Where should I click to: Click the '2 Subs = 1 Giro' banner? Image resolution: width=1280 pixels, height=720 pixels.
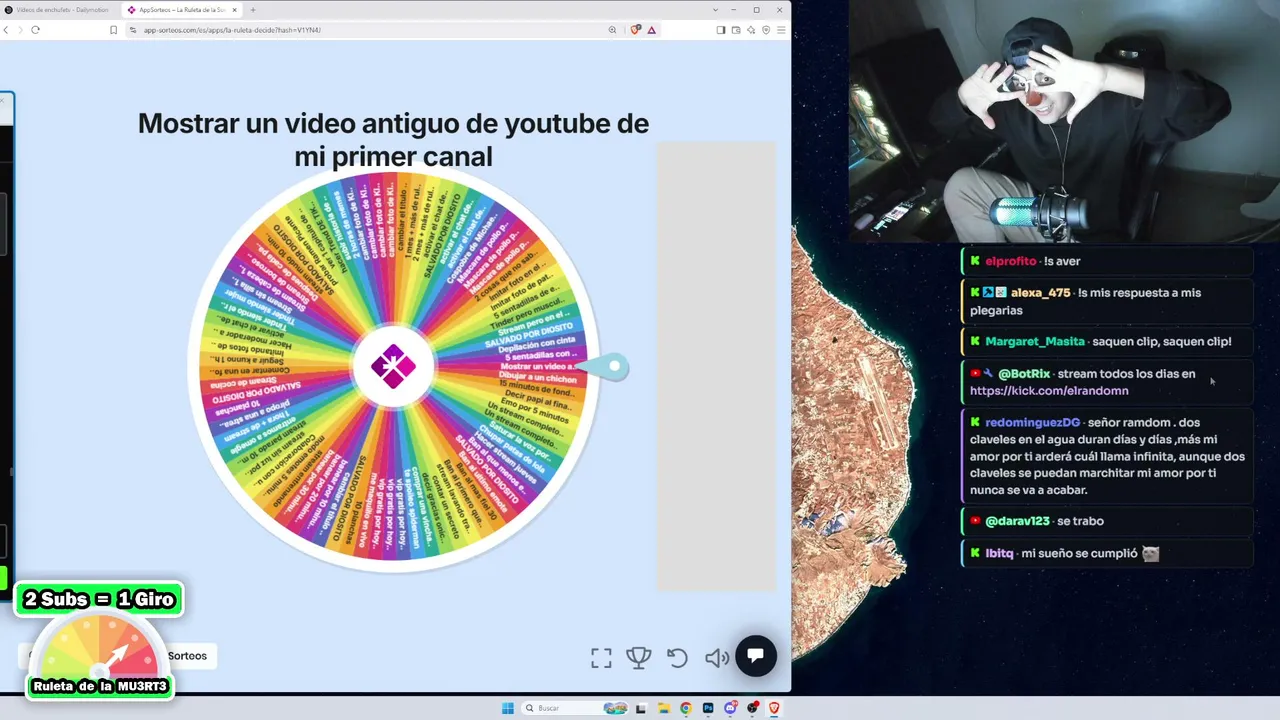coord(99,599)
